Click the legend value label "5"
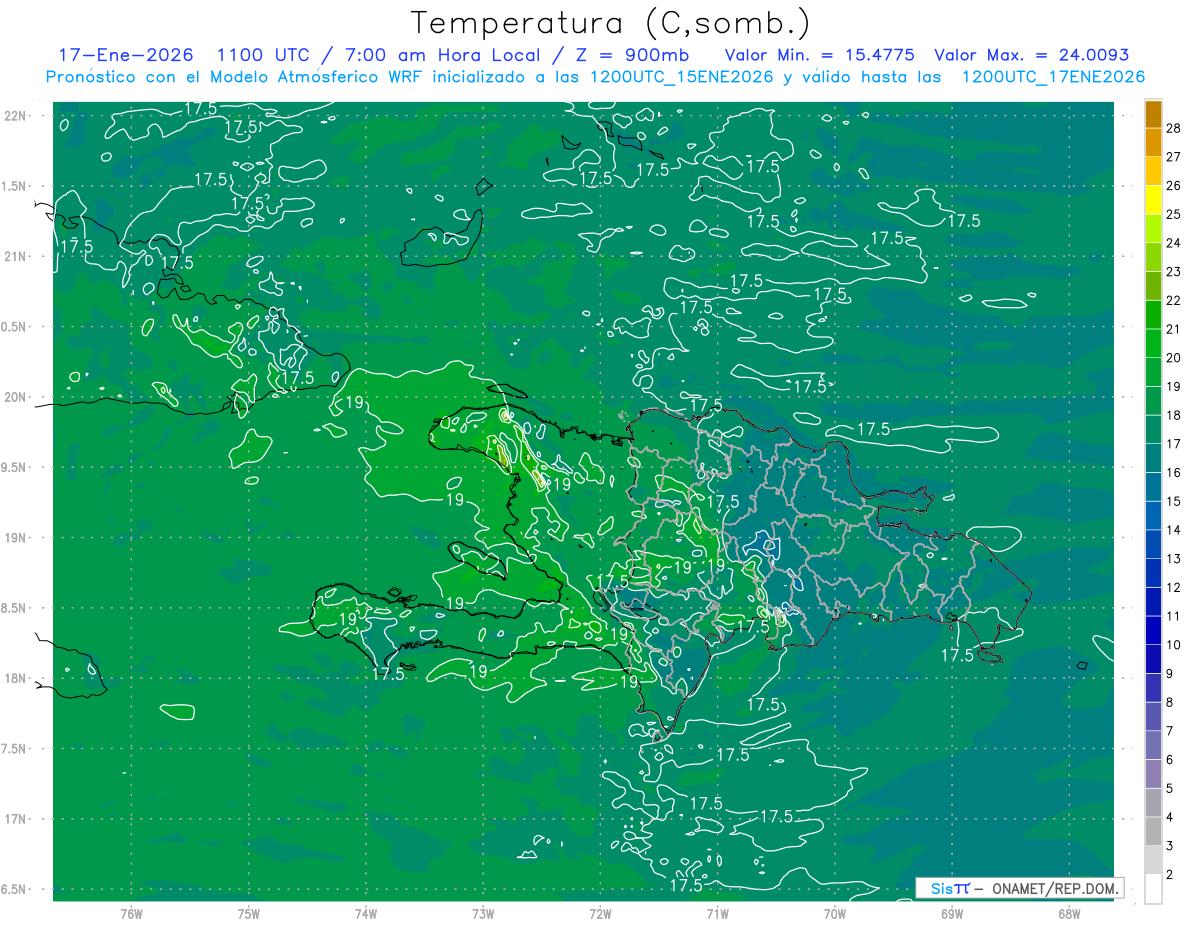1200x927 pixels. tap(1170, 788)
